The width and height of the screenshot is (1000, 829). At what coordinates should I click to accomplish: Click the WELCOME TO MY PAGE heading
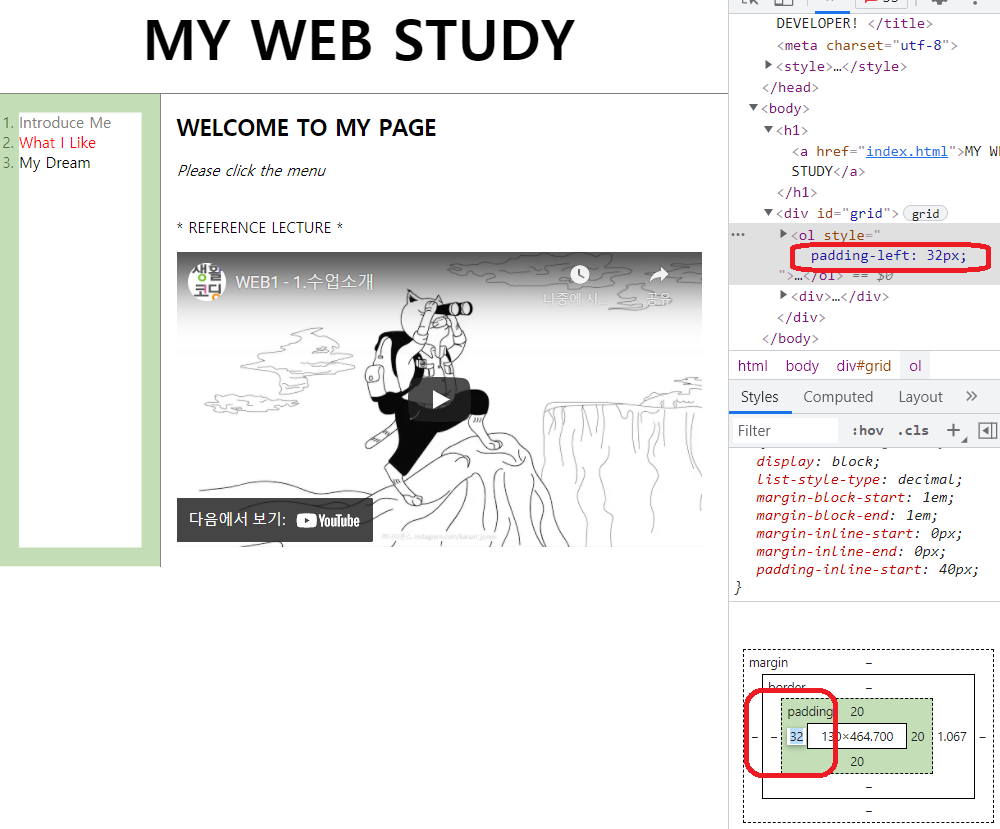pyautogui.click(x=307, y=128)
